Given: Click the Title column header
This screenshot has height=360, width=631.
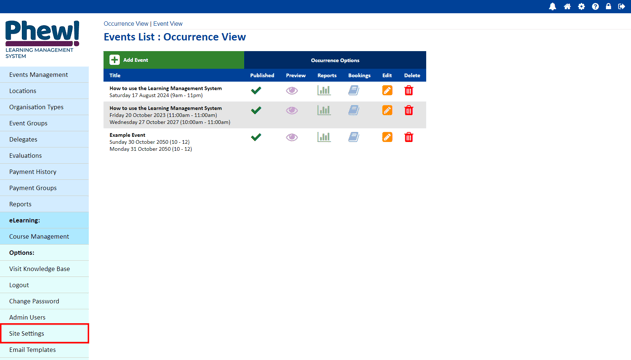Looking at the screenshot, I should (x=115, y=75).
